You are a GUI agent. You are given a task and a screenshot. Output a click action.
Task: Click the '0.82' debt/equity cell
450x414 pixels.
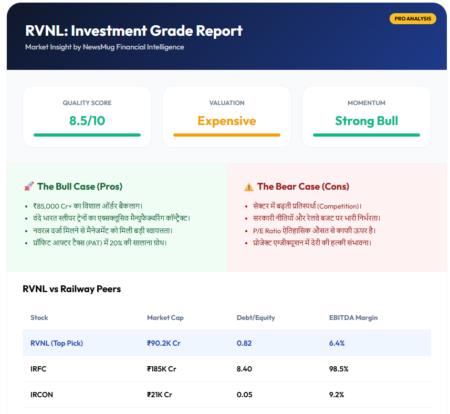point(244,343)
